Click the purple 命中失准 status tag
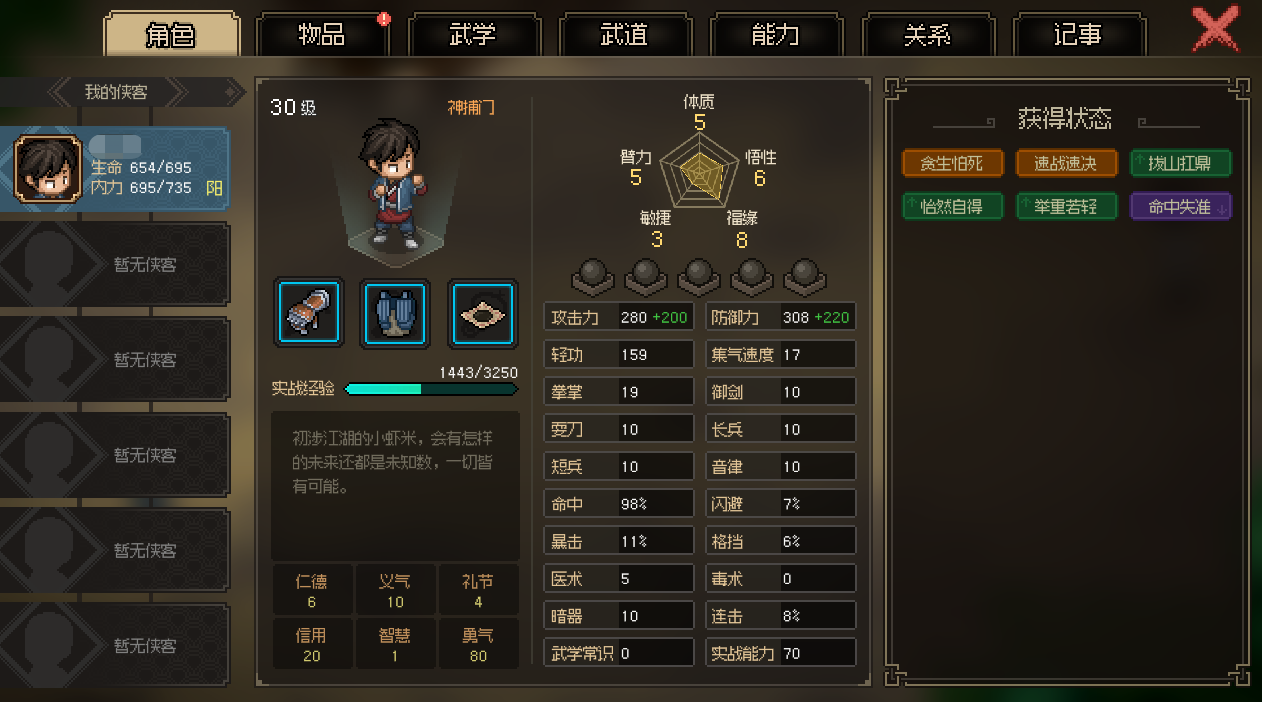This screenshot has height=702, width=1262. 1181,207
